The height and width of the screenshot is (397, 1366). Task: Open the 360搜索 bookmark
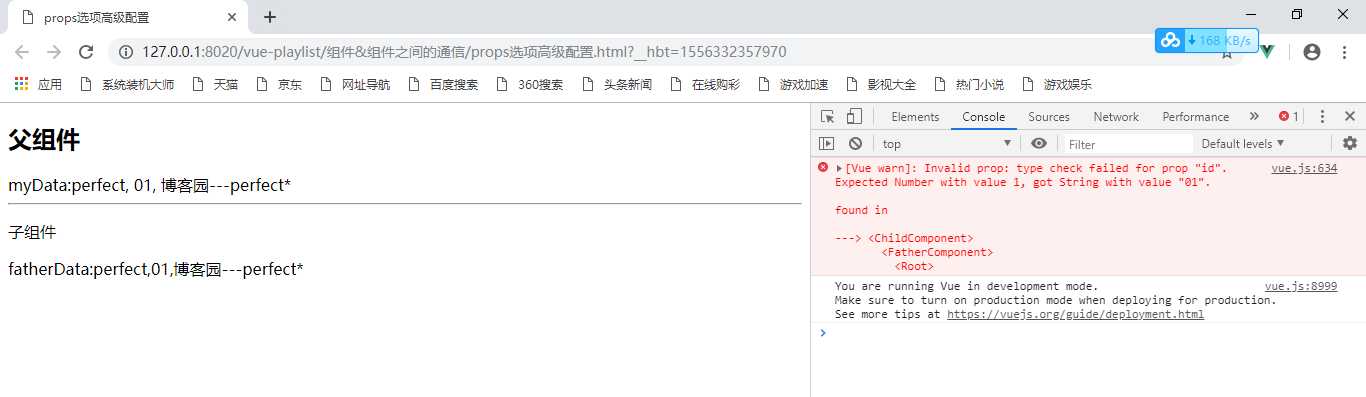click(529, 84)
